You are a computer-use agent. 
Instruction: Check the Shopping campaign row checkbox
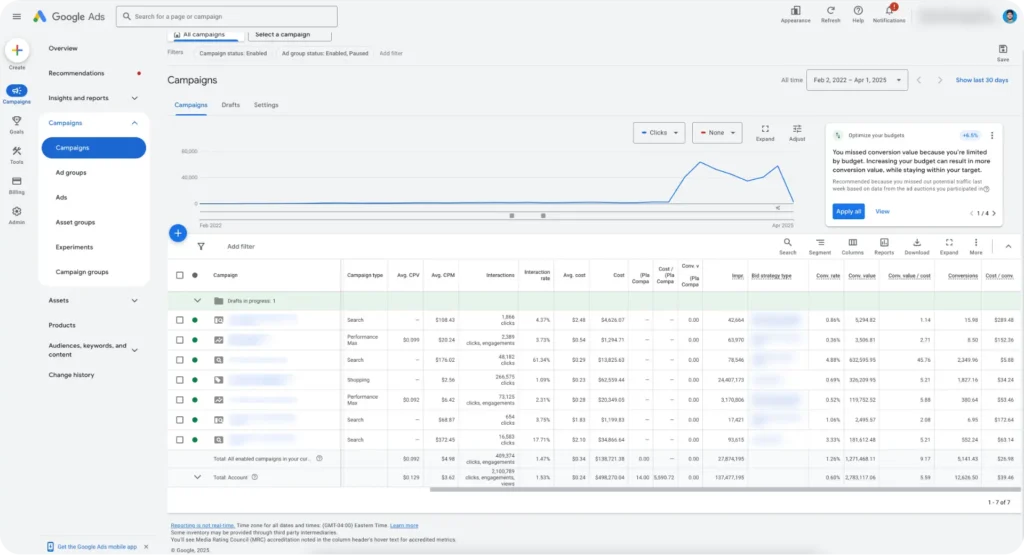point(180,380)
